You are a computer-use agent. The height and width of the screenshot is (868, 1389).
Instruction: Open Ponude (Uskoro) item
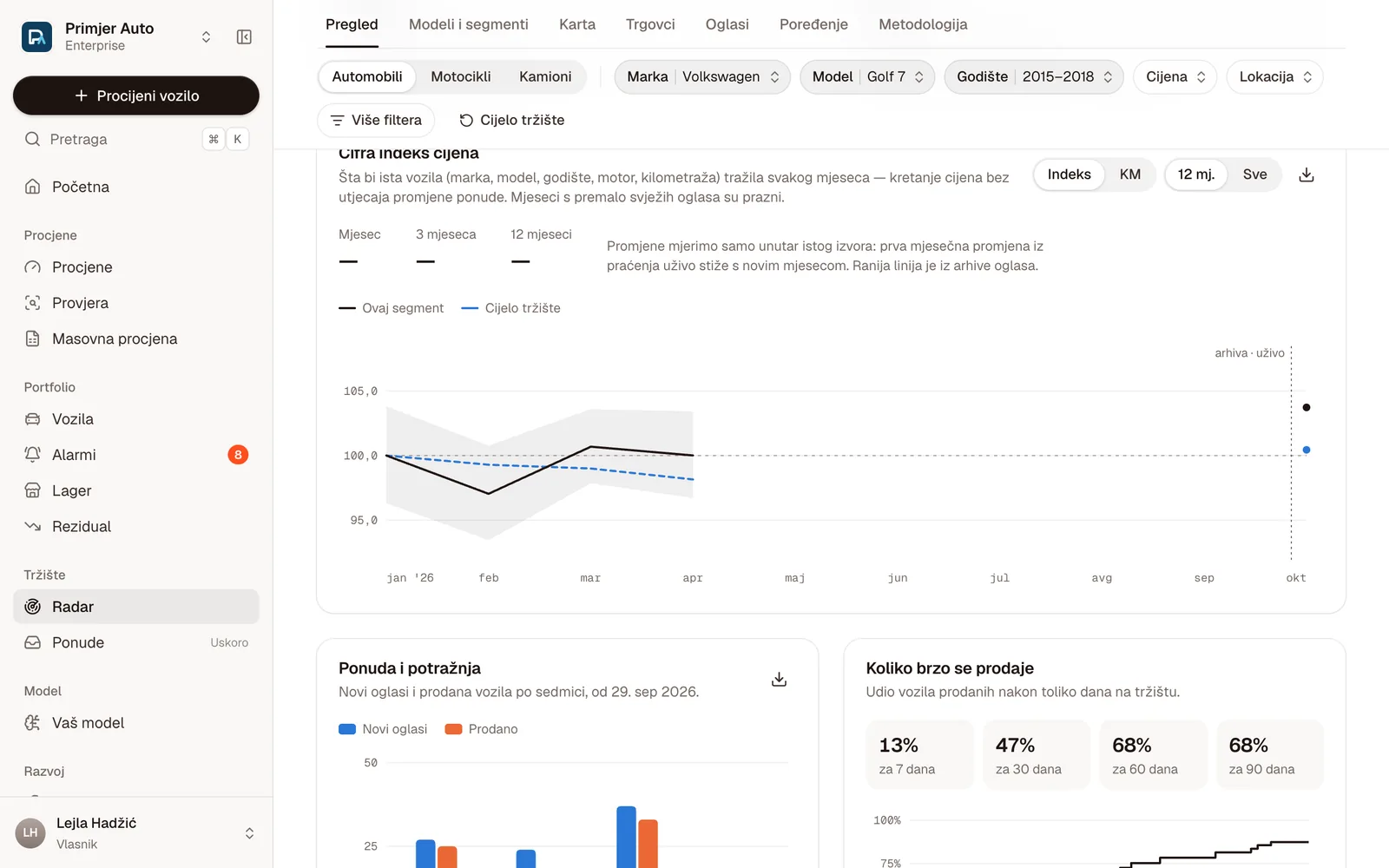(136, 642)
